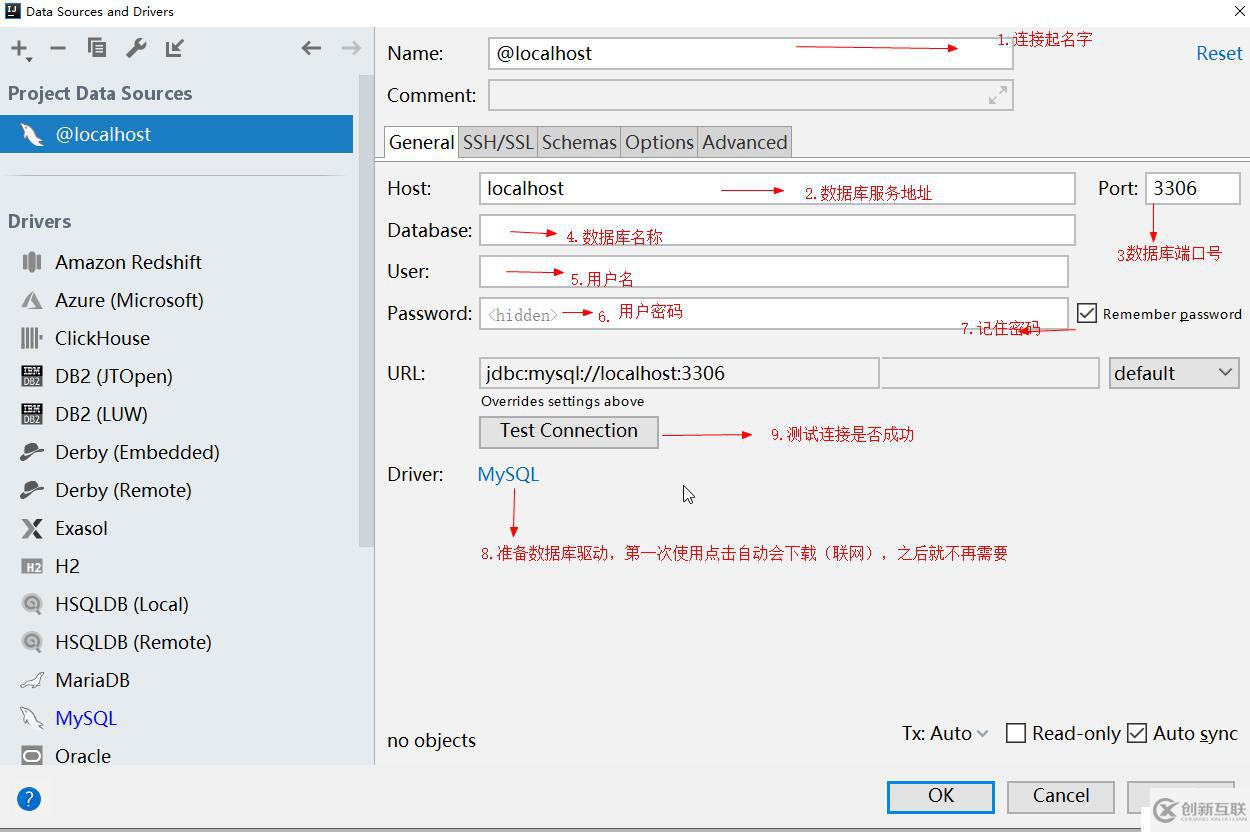Screen dimensions: 1250x832
Task: Switch to the Options tab
Action: point(659,142)
